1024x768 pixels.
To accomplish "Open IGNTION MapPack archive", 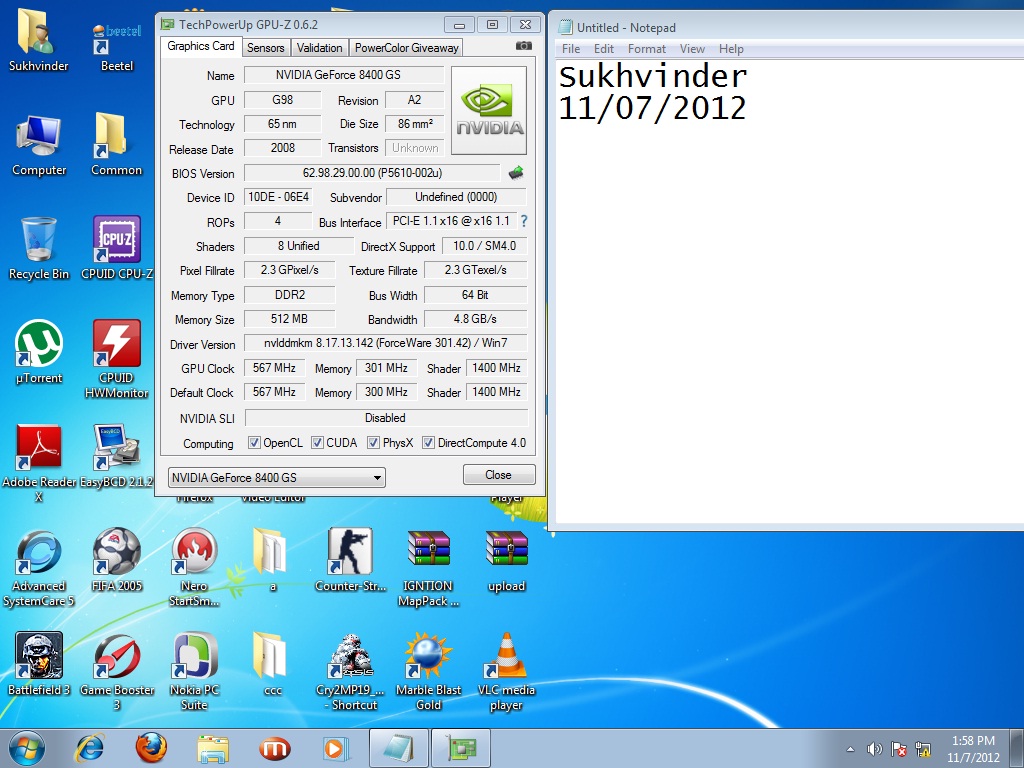I will click(428, 567).
